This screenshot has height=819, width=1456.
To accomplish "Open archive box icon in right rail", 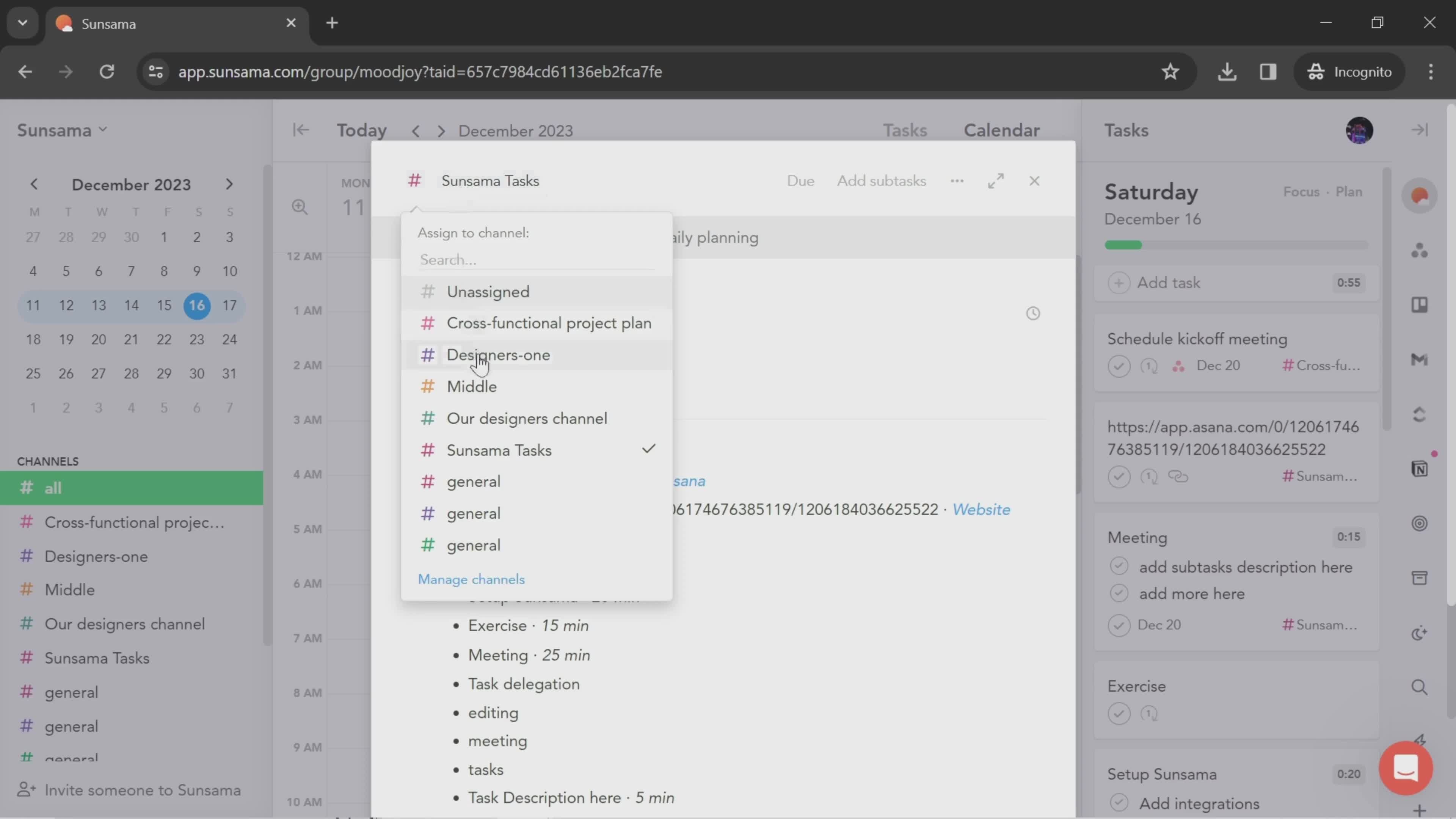I will tap(1419, 577).
